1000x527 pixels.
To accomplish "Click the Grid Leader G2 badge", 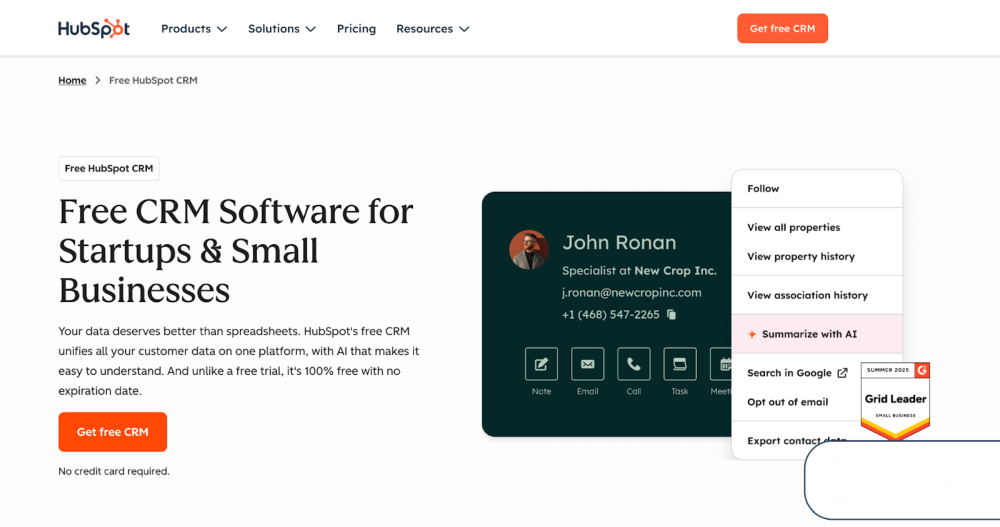I will point(895,401).
